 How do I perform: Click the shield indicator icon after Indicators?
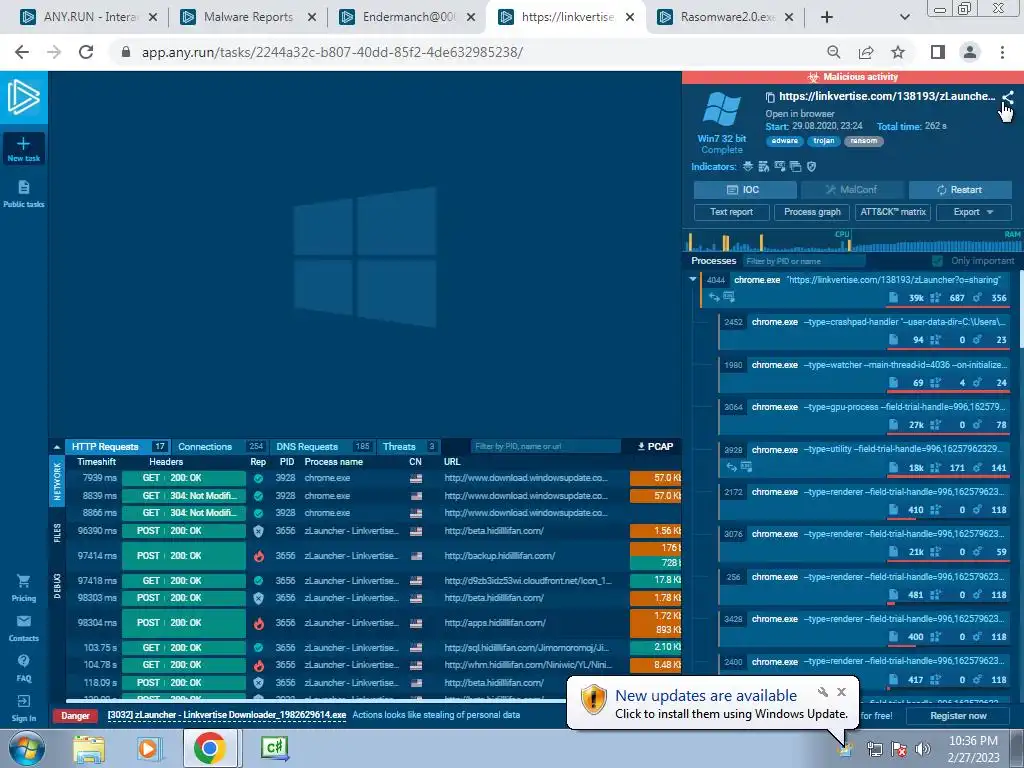(x=812, y=167)
